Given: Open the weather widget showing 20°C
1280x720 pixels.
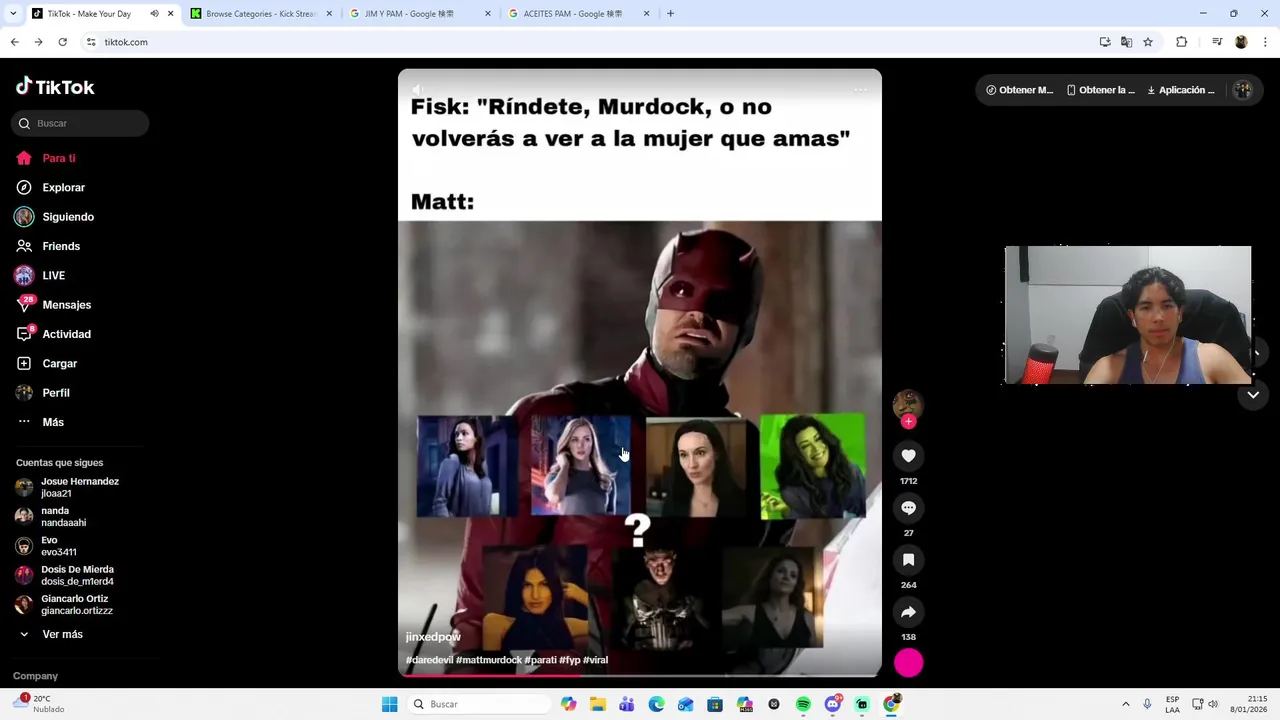Looking at the screenshot, I should click(40, 704).
